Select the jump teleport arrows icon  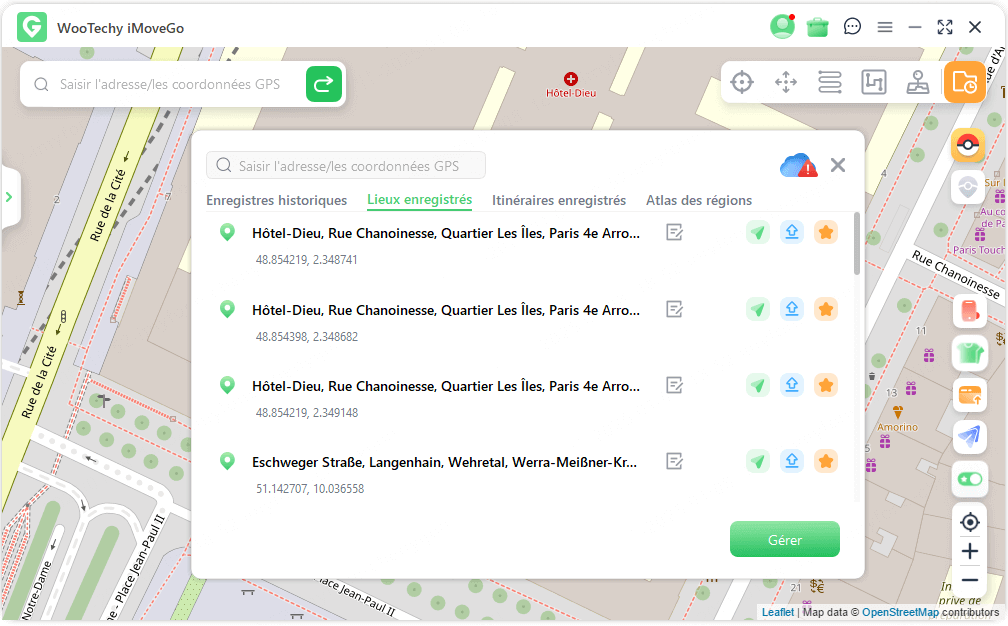click(786, 82)
